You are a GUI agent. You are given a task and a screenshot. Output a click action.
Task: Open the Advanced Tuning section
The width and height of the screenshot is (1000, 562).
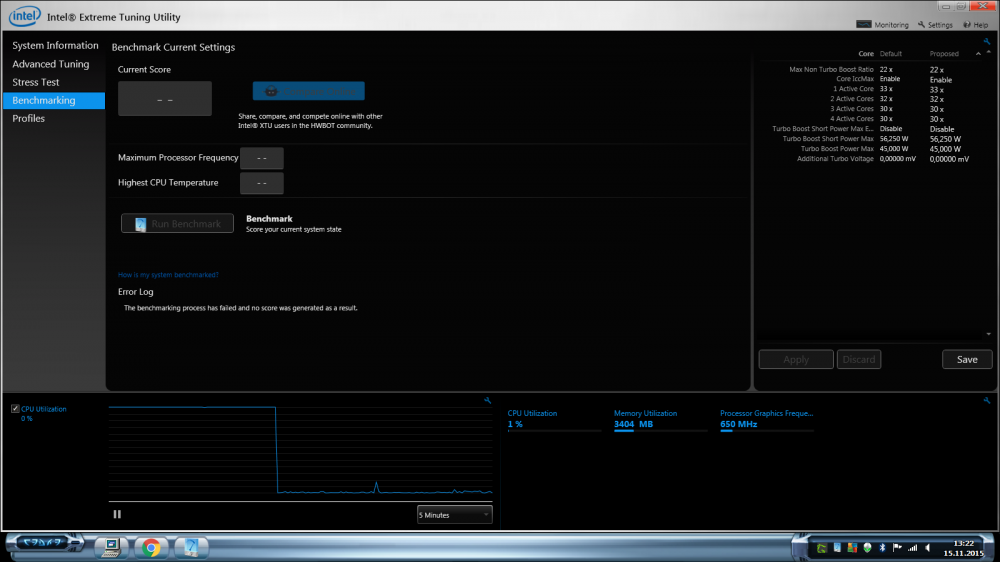[51, 64]
